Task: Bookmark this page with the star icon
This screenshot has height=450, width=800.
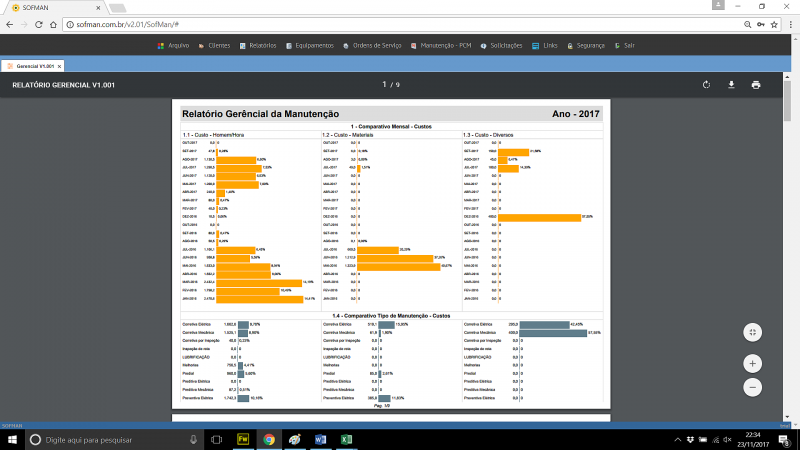Action: tap(767, 22)
